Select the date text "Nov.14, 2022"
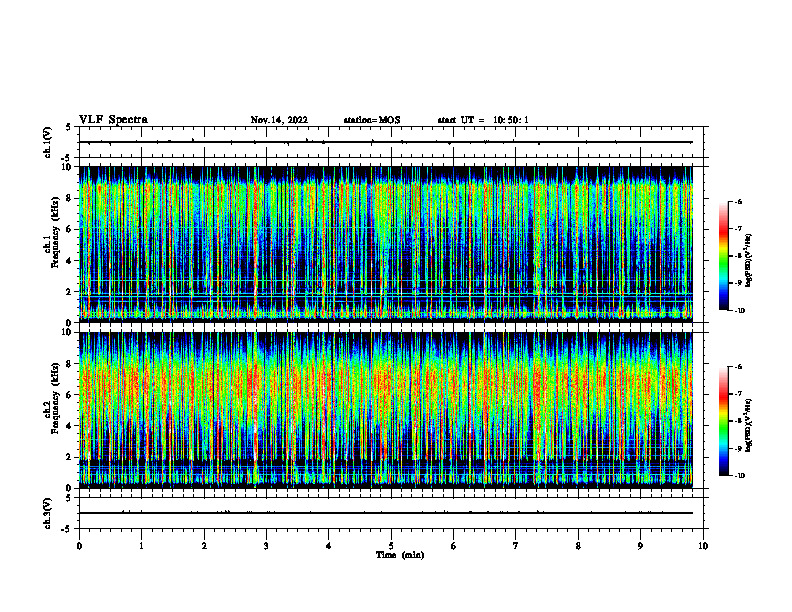This screenshot has height=612, width=792. pos(279,120)
